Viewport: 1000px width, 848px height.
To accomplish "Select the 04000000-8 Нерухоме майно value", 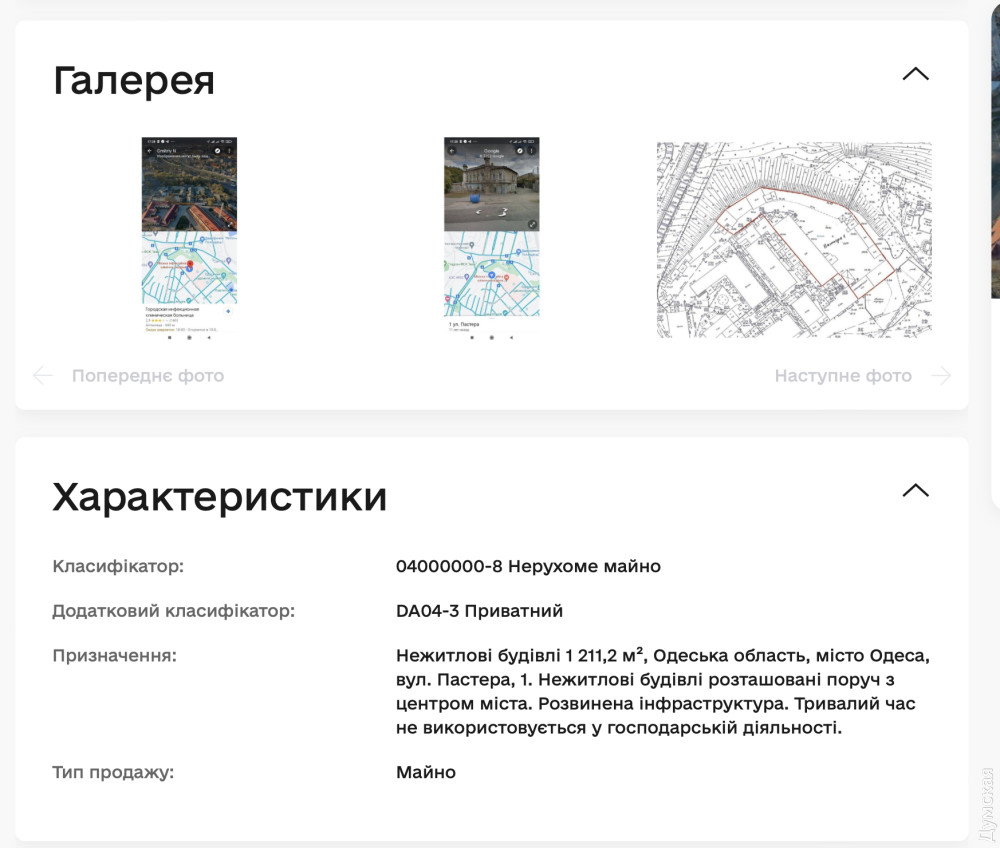I will (528, 567).
